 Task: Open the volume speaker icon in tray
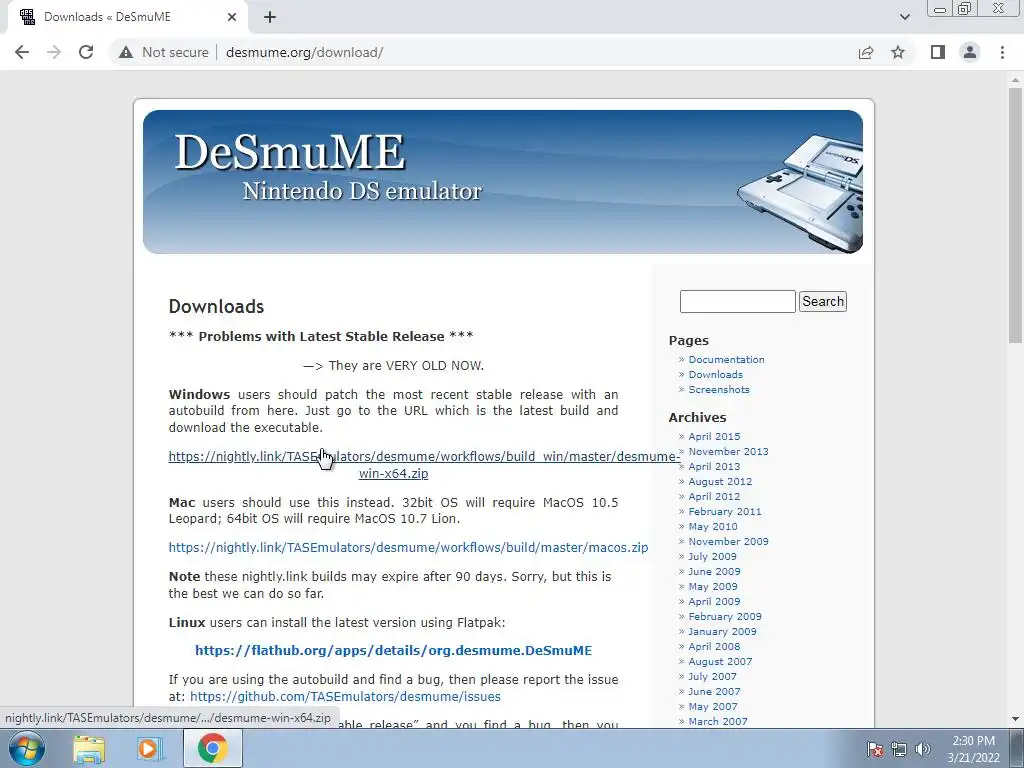(923, 749)
